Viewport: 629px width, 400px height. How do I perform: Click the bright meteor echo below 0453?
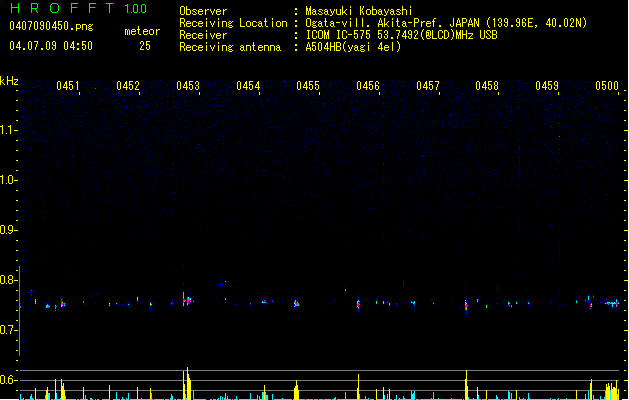187,300
